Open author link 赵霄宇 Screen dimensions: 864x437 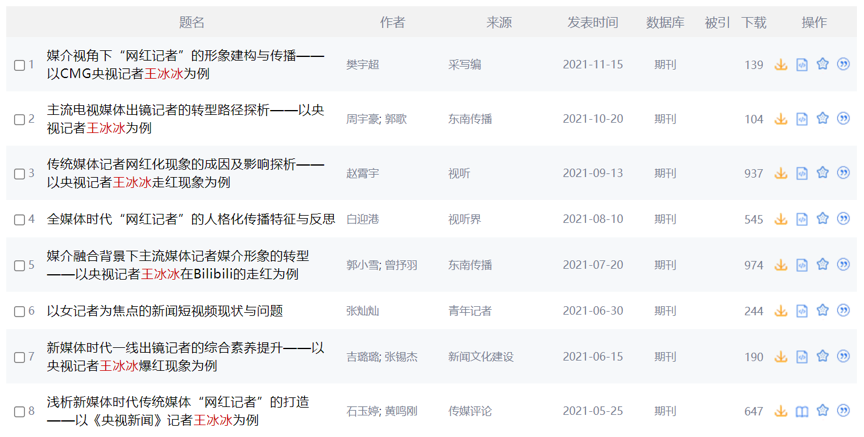point(362,173)
